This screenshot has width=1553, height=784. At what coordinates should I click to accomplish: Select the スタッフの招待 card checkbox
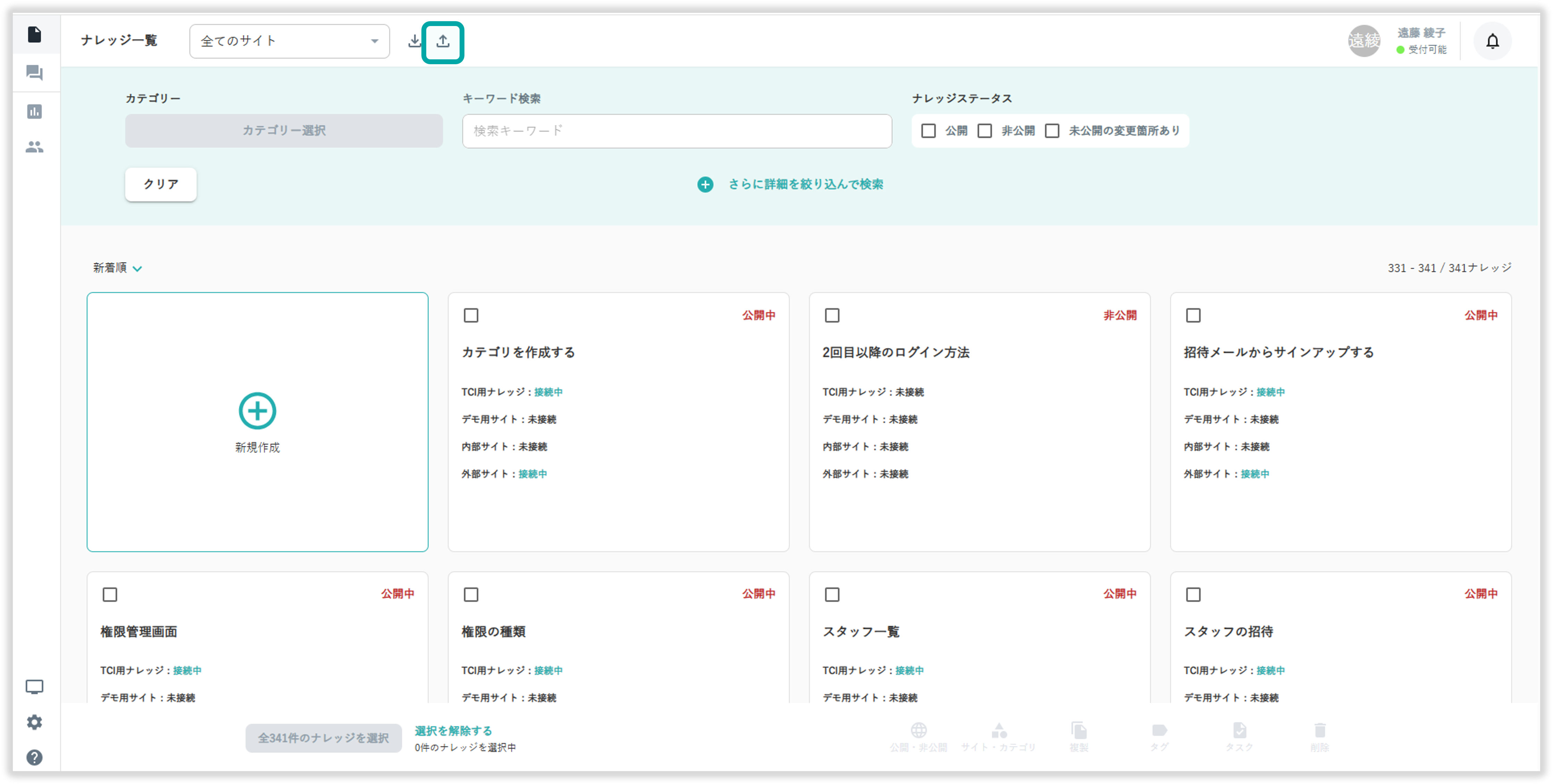[x=1193, y=594]
